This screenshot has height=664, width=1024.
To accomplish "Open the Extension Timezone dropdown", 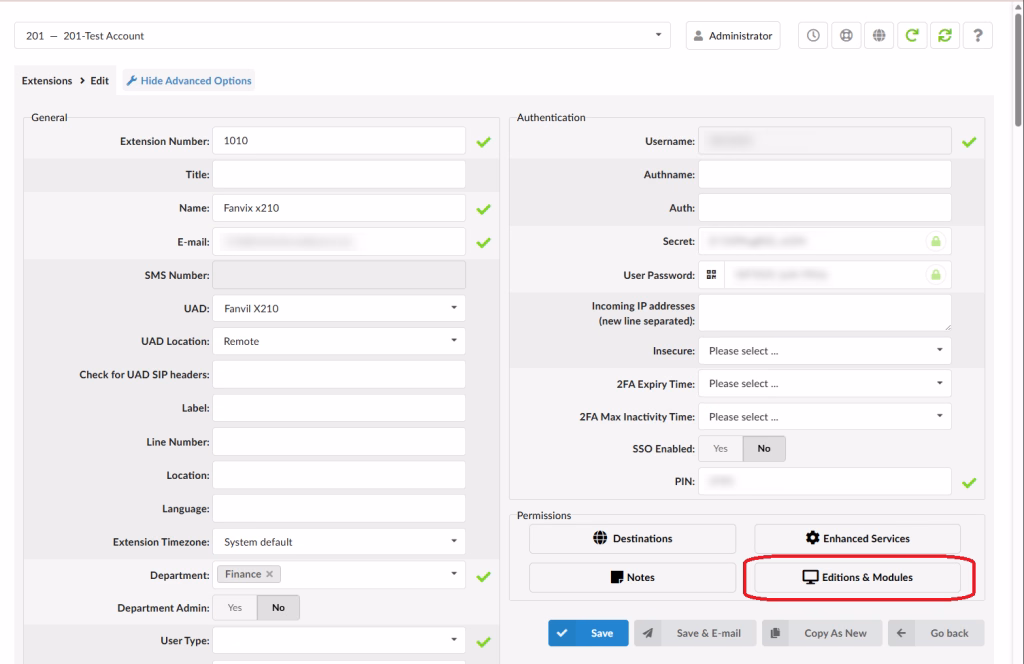I will pos(339,542).
